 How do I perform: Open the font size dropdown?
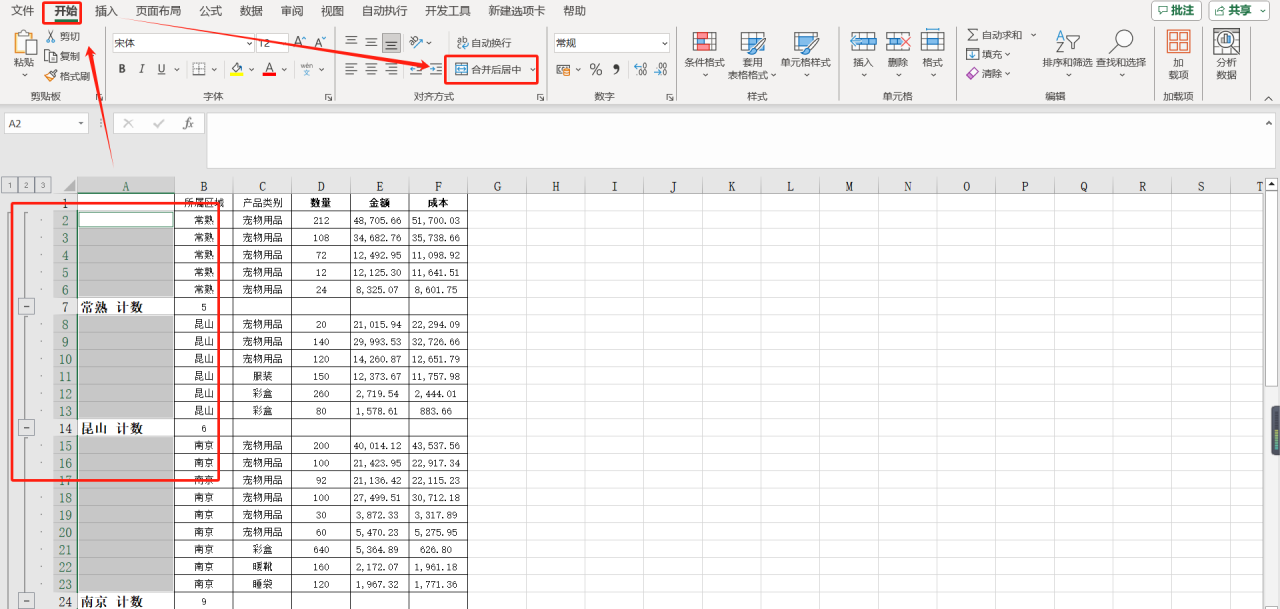pos(284,43)
